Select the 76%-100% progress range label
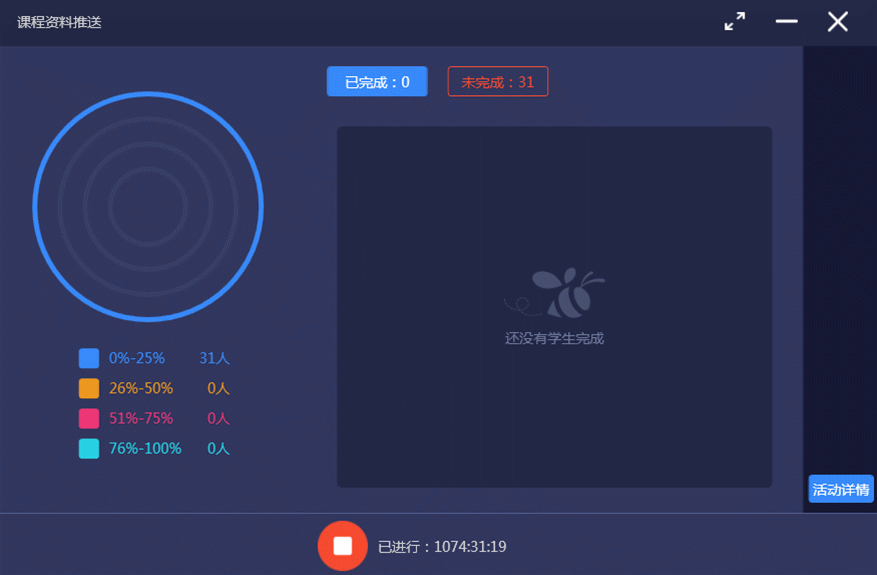This screenshot has height=575, width=877. 145,449
